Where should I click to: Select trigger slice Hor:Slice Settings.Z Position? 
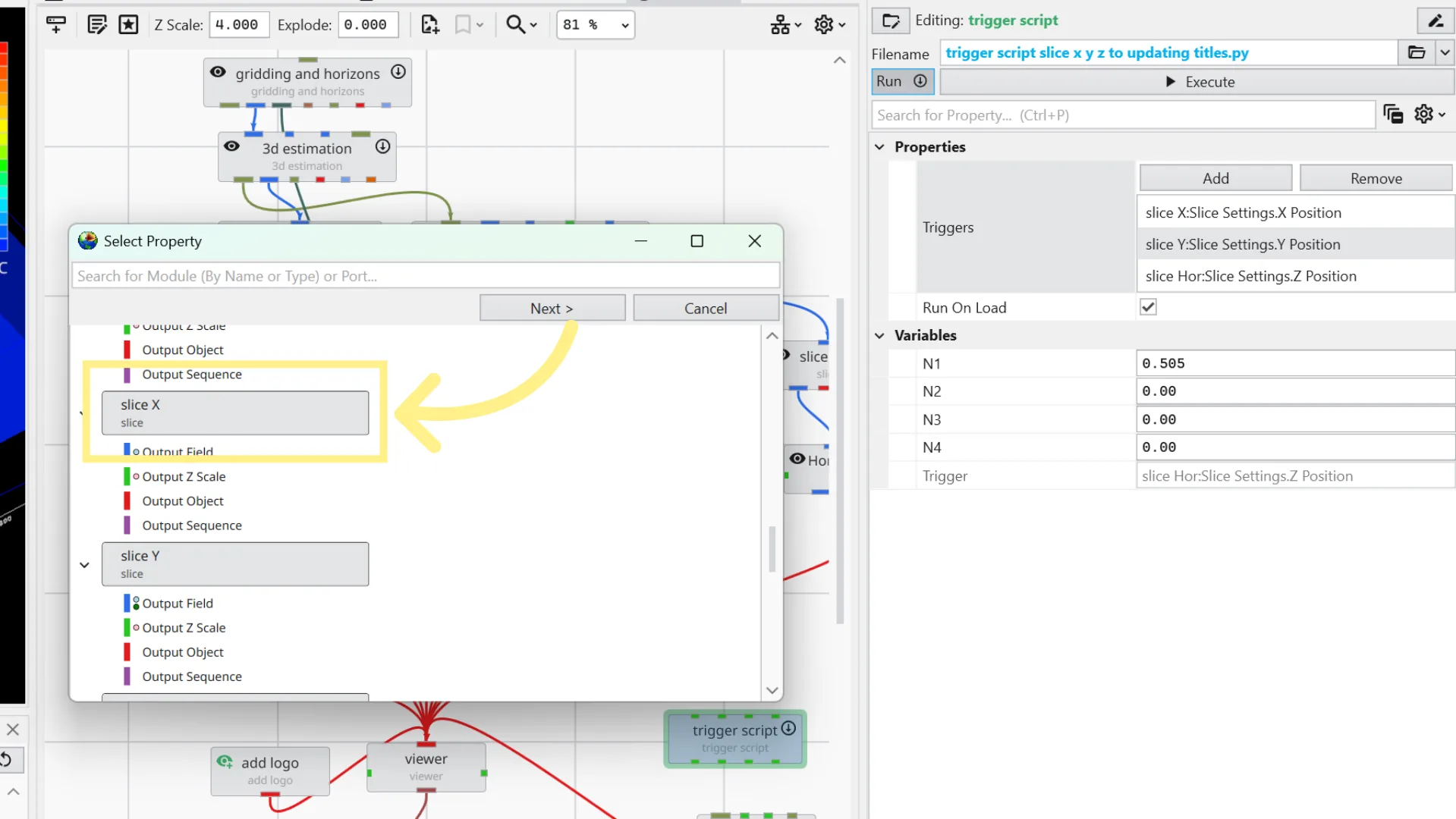[x=1295, y=276]
